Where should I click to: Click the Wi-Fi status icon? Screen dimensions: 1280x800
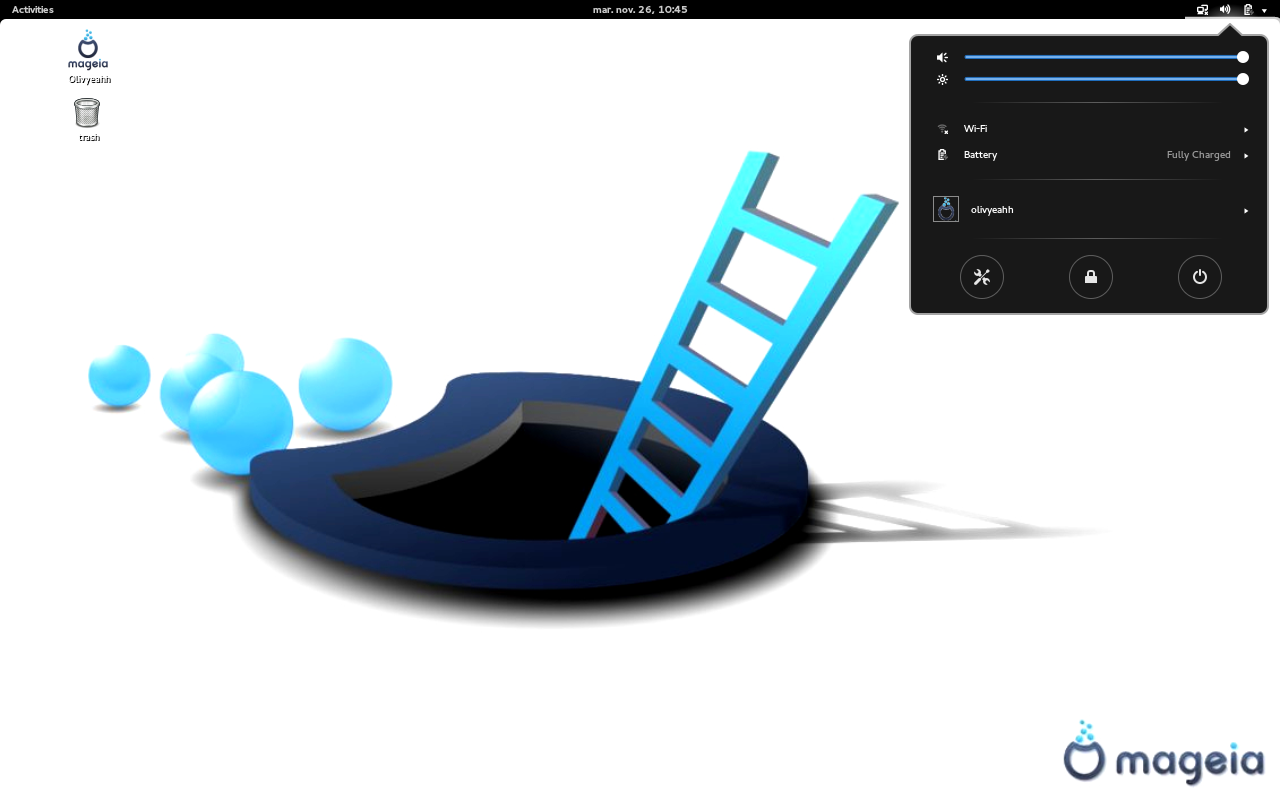pyautogui.click(x=942, y=129)
